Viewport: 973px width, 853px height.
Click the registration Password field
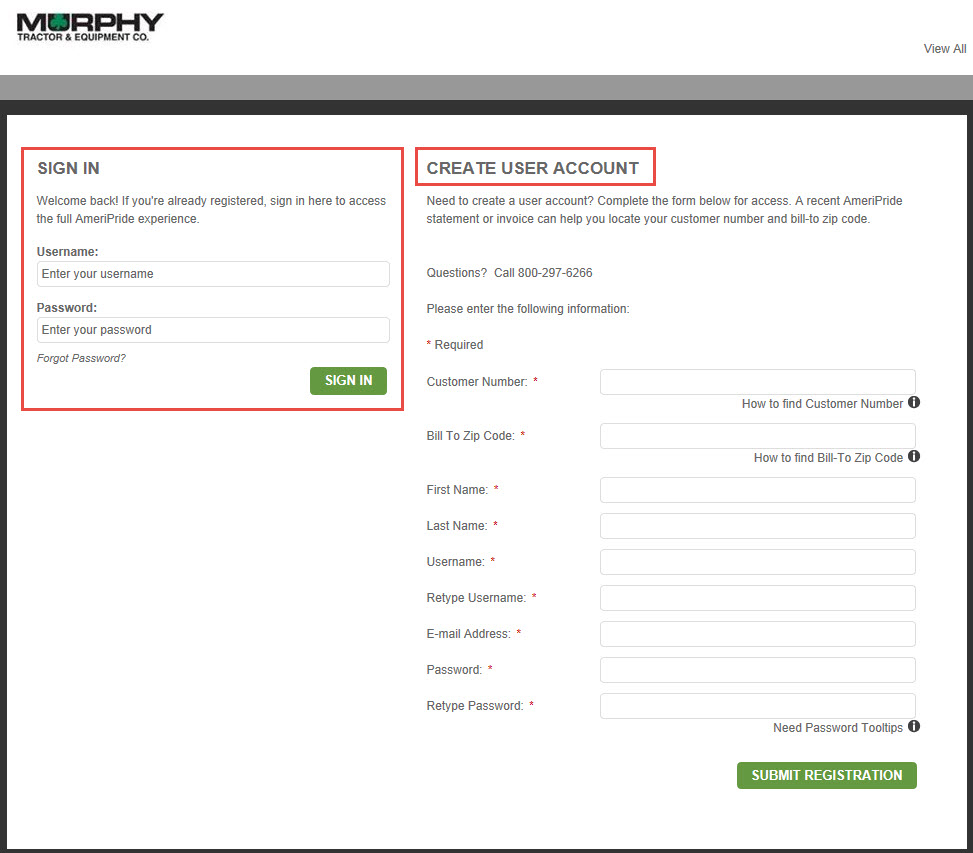pos(757,670)
